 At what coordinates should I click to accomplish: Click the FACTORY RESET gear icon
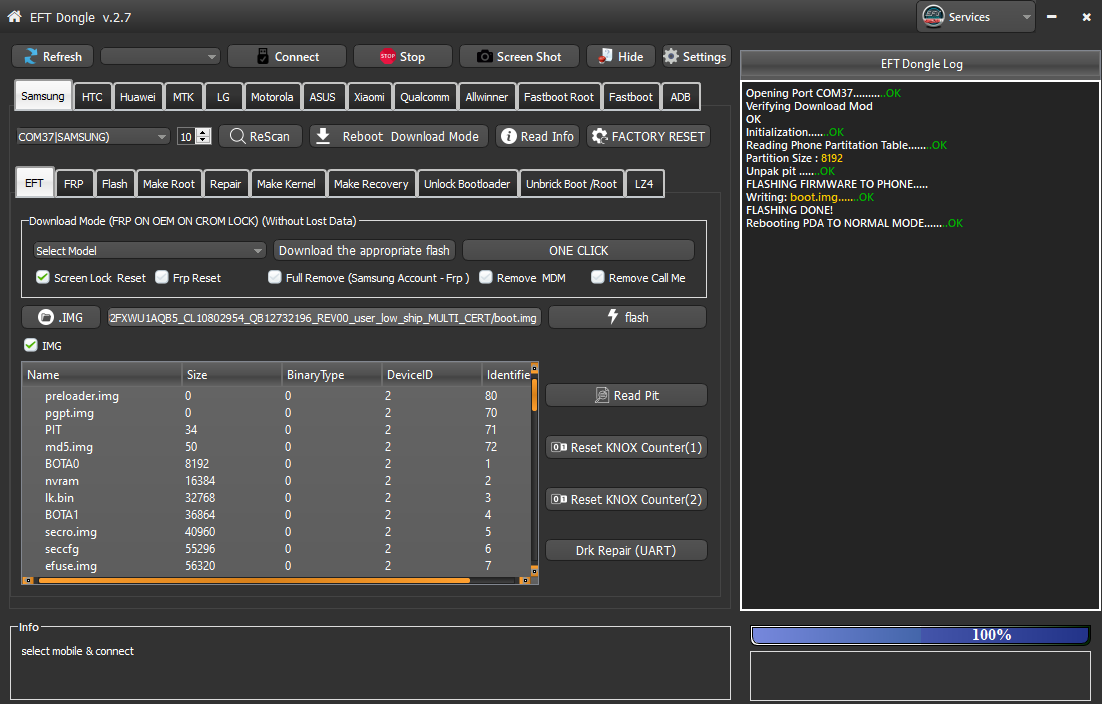coord(600,136)
